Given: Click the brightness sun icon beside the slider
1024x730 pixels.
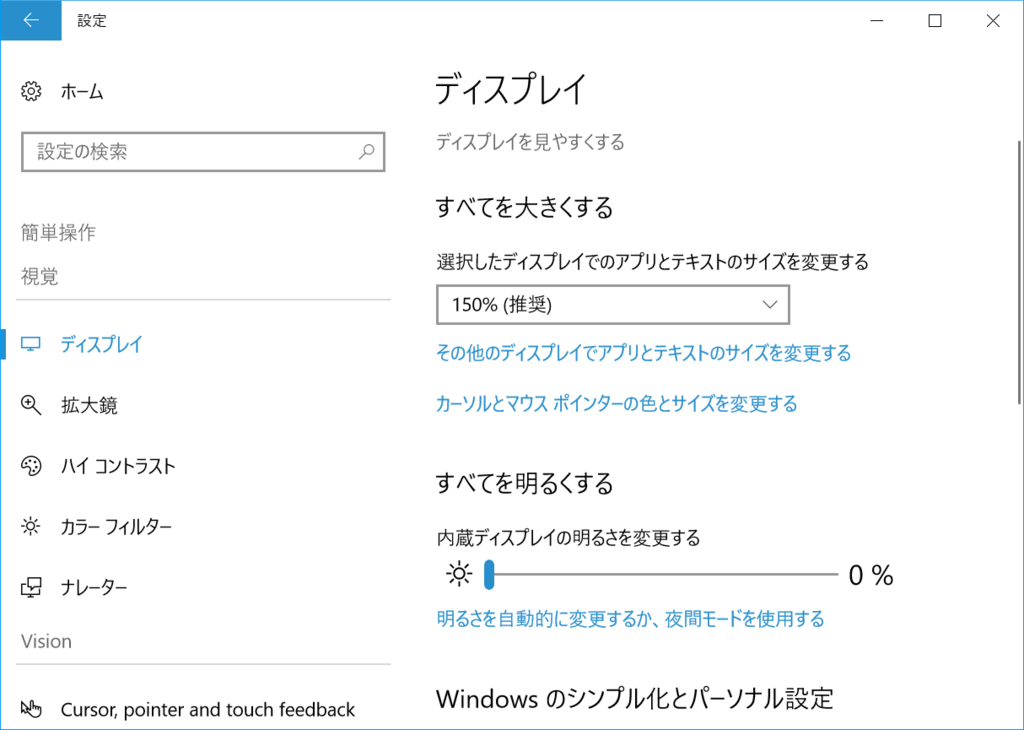Looking at the screenshot, I should [x=459, y=575].
